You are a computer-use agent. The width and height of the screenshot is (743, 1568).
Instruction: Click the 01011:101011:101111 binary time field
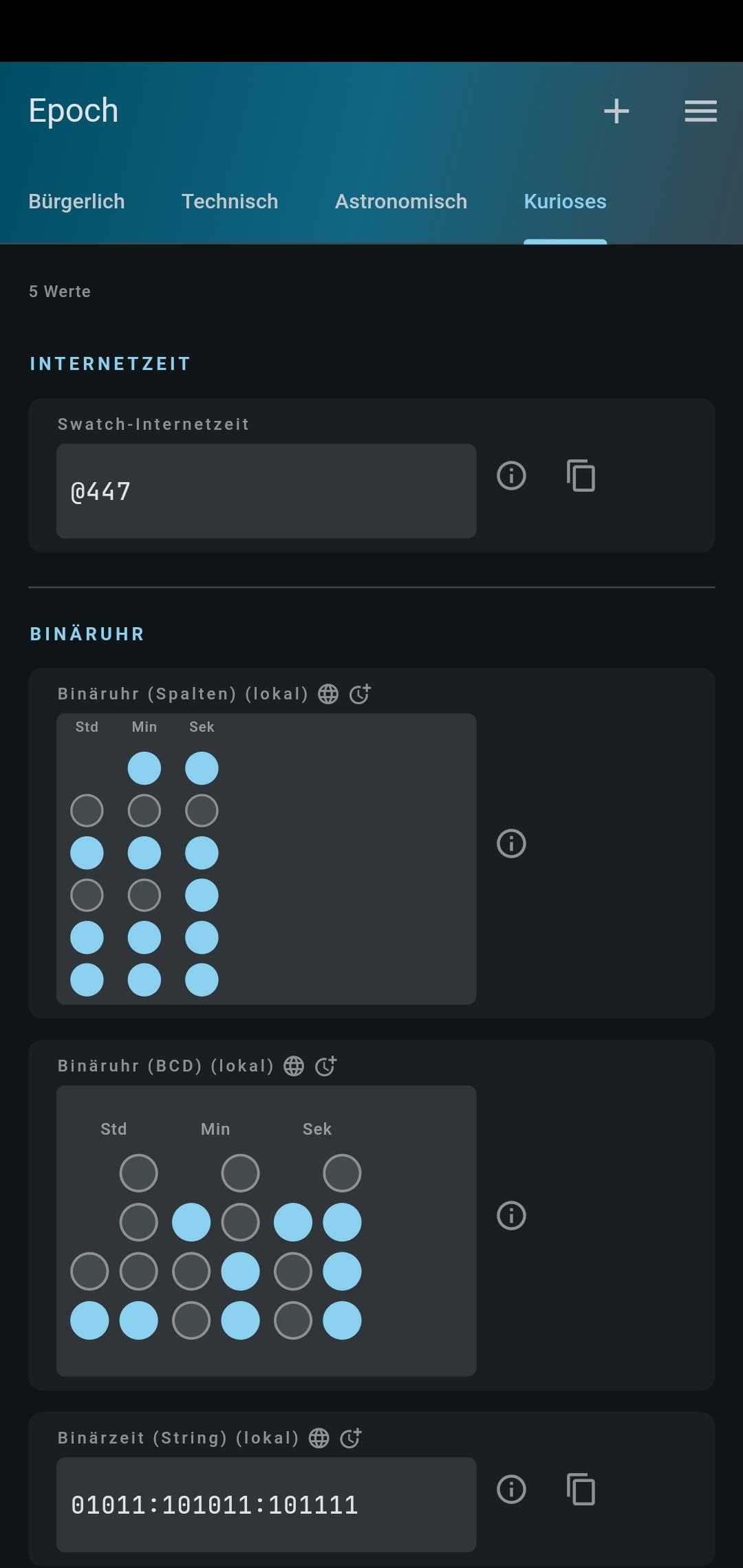pyautogui.click(x=266, y=1505)
